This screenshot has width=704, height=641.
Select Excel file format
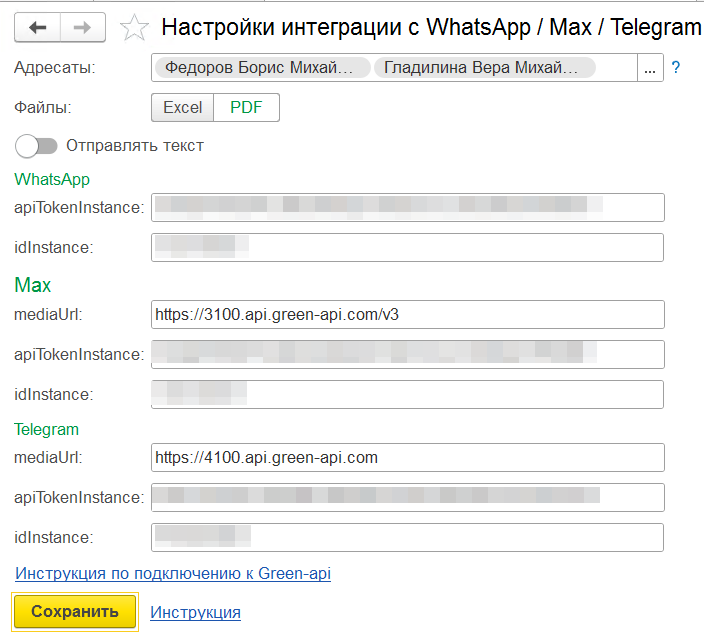click(x=182, y=108)
